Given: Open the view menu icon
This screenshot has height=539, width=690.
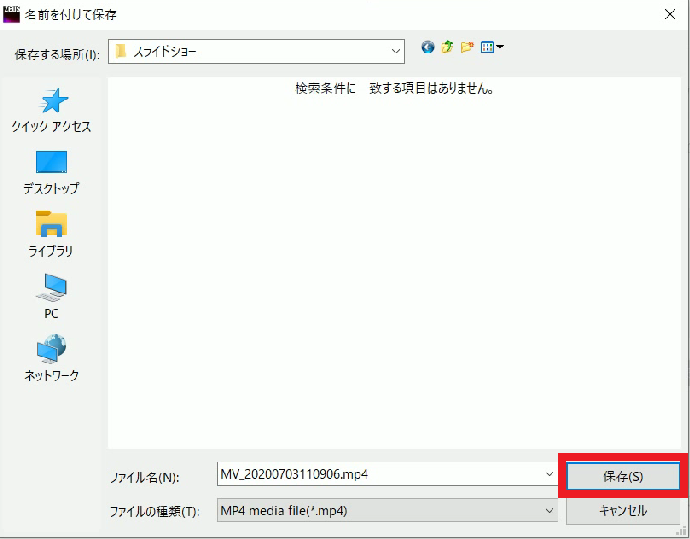Looking at the screenshot, I should click(x=492, y=47).
